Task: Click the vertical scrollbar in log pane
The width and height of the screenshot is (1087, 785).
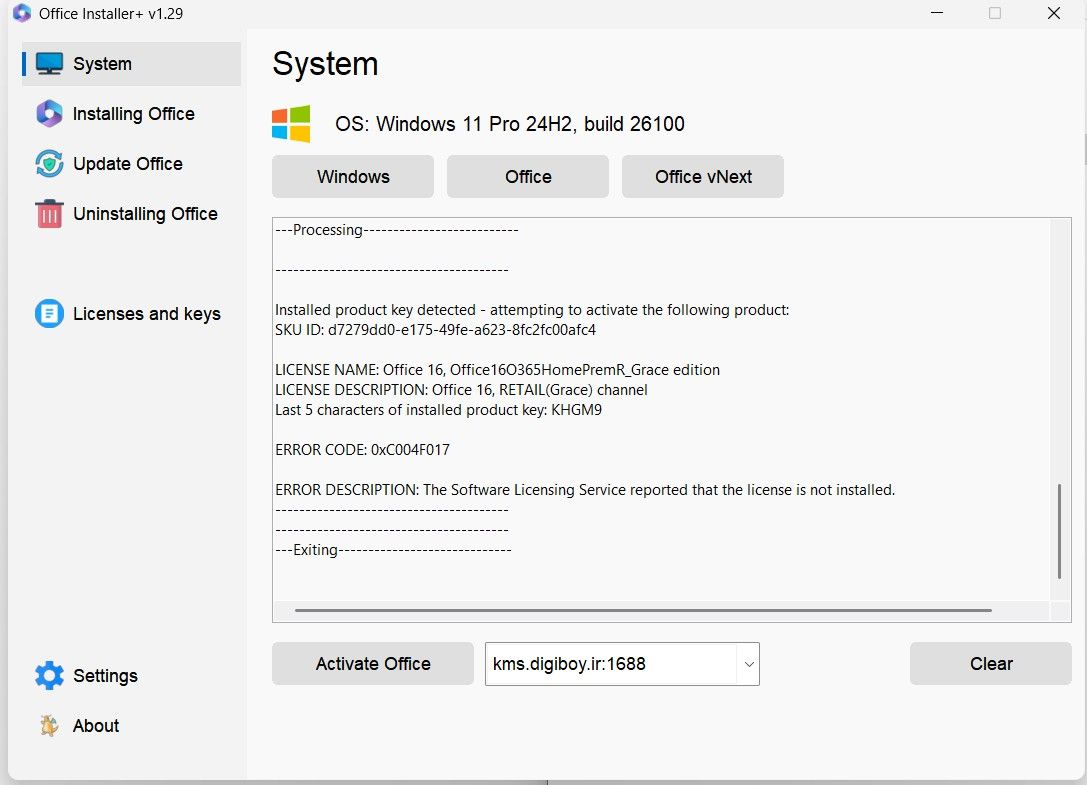Action: tap(1059, 531)
